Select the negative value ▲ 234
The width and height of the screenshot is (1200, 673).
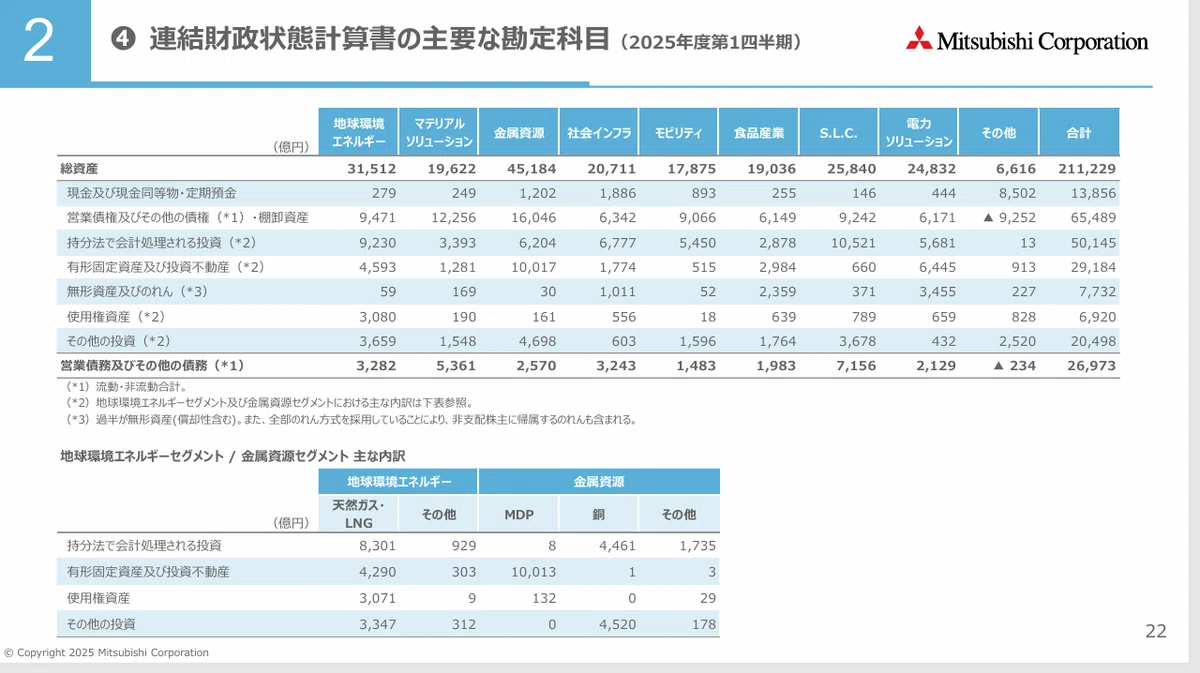click(x=1013, y=366)
